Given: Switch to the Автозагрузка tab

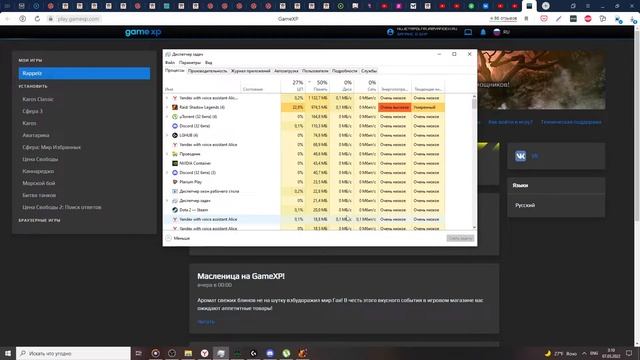Looking at the screenshot, I should point(286,71).
